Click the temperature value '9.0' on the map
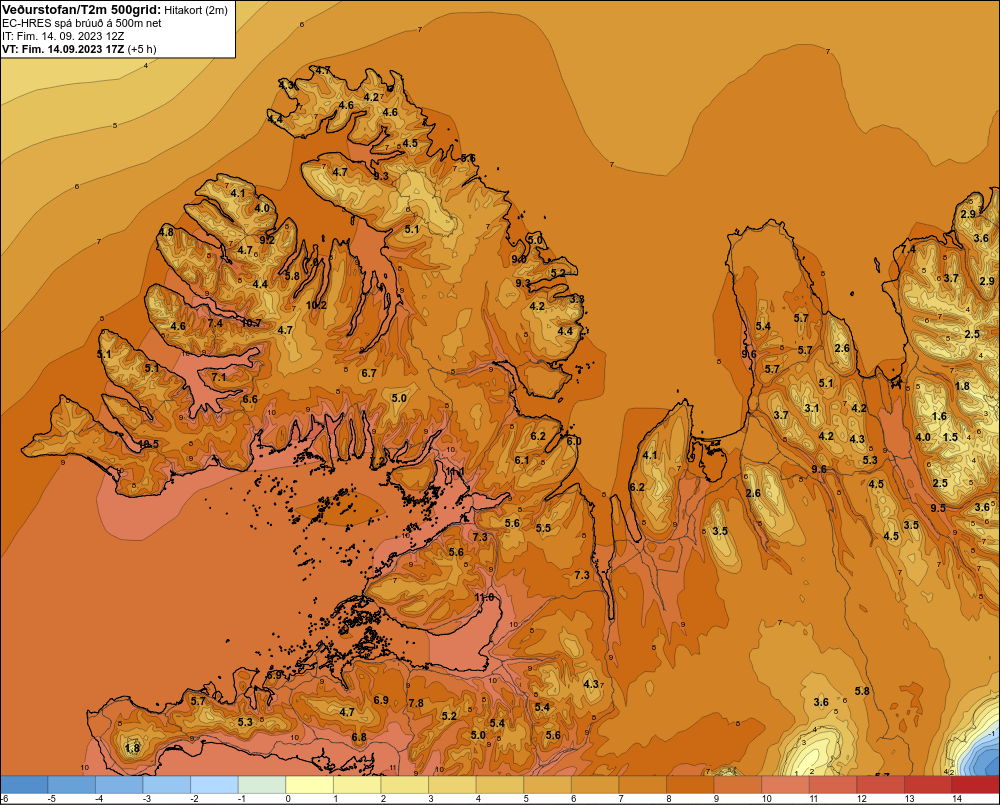The width and height of the screenshot is (1000, 805). (x=519, y=260)
